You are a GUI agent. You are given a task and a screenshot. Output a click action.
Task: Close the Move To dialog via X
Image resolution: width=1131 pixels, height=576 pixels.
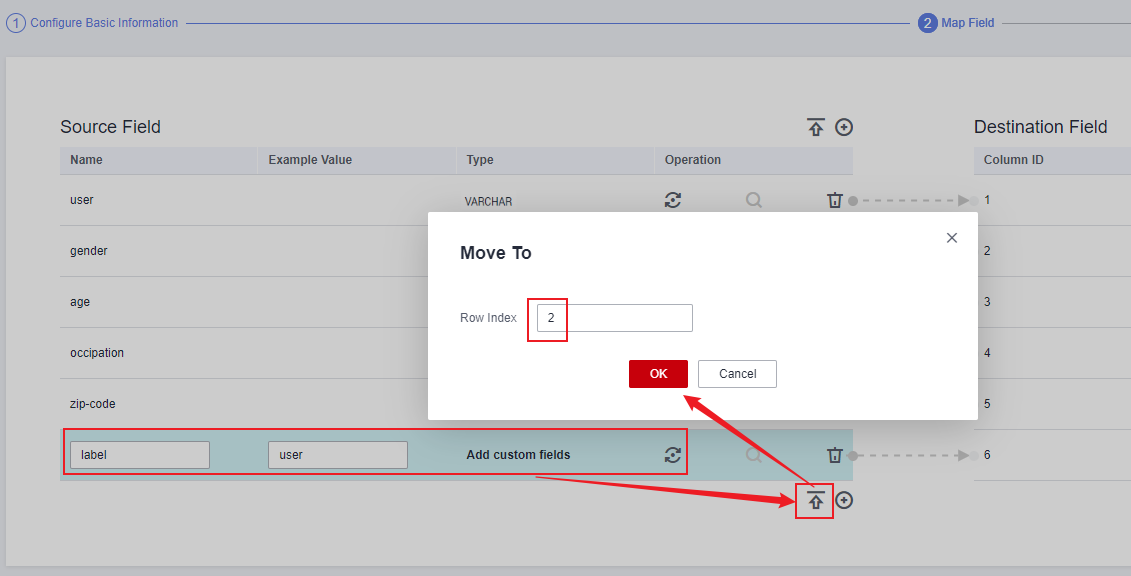951,238
